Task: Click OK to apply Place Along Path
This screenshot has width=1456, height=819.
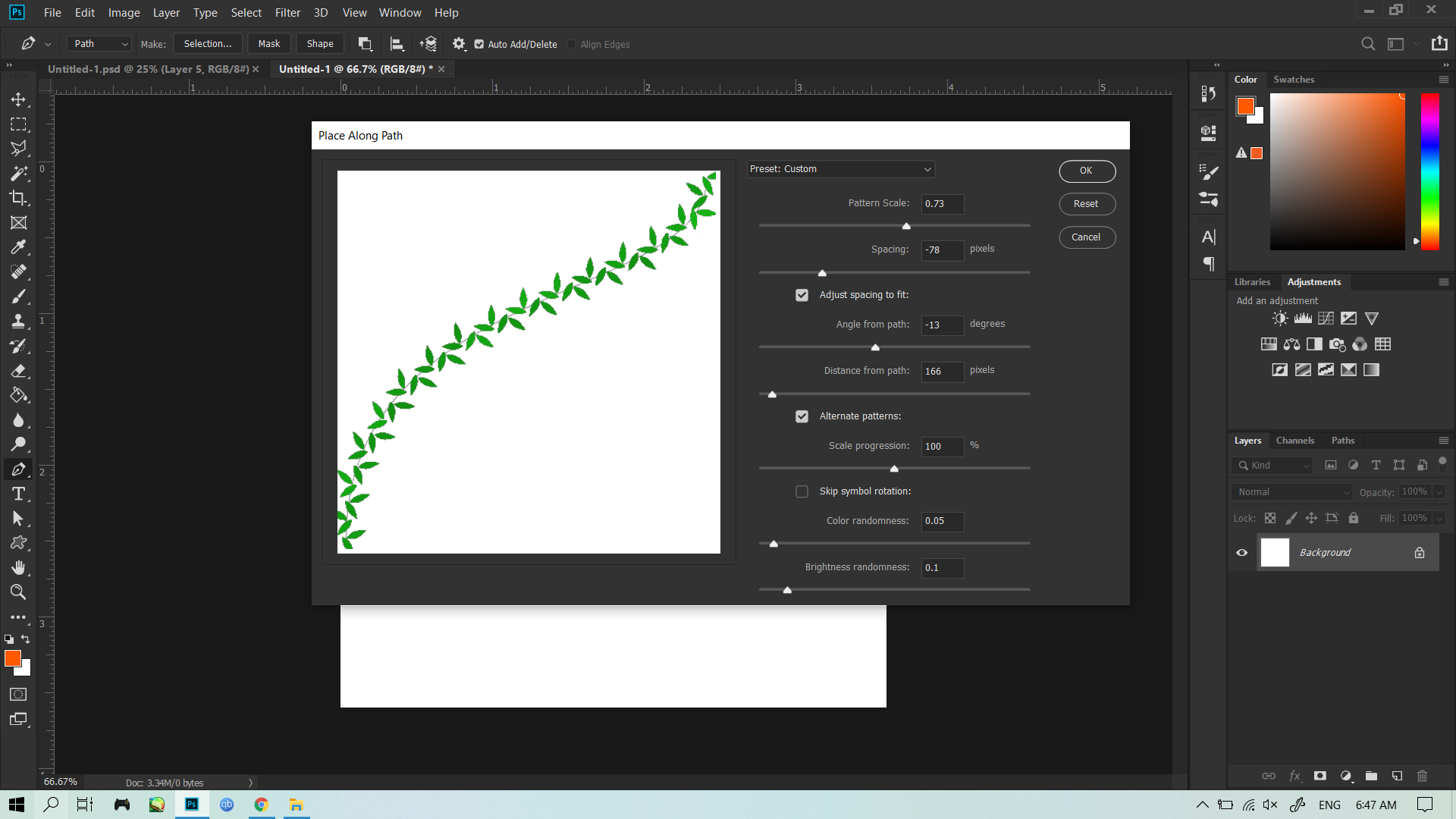Action: [1087, 171]
